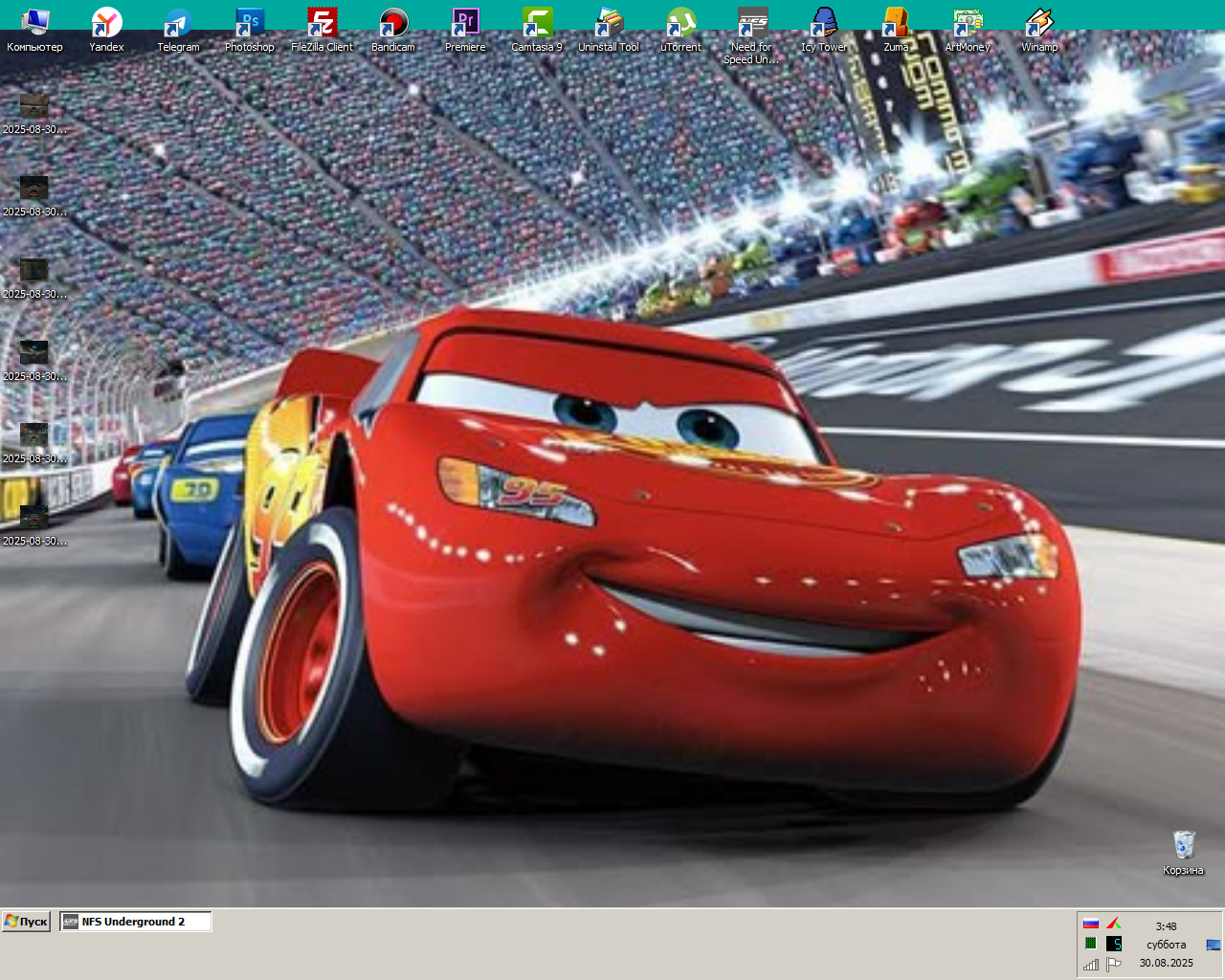Click the green grid tray icon

(1090, 944)
